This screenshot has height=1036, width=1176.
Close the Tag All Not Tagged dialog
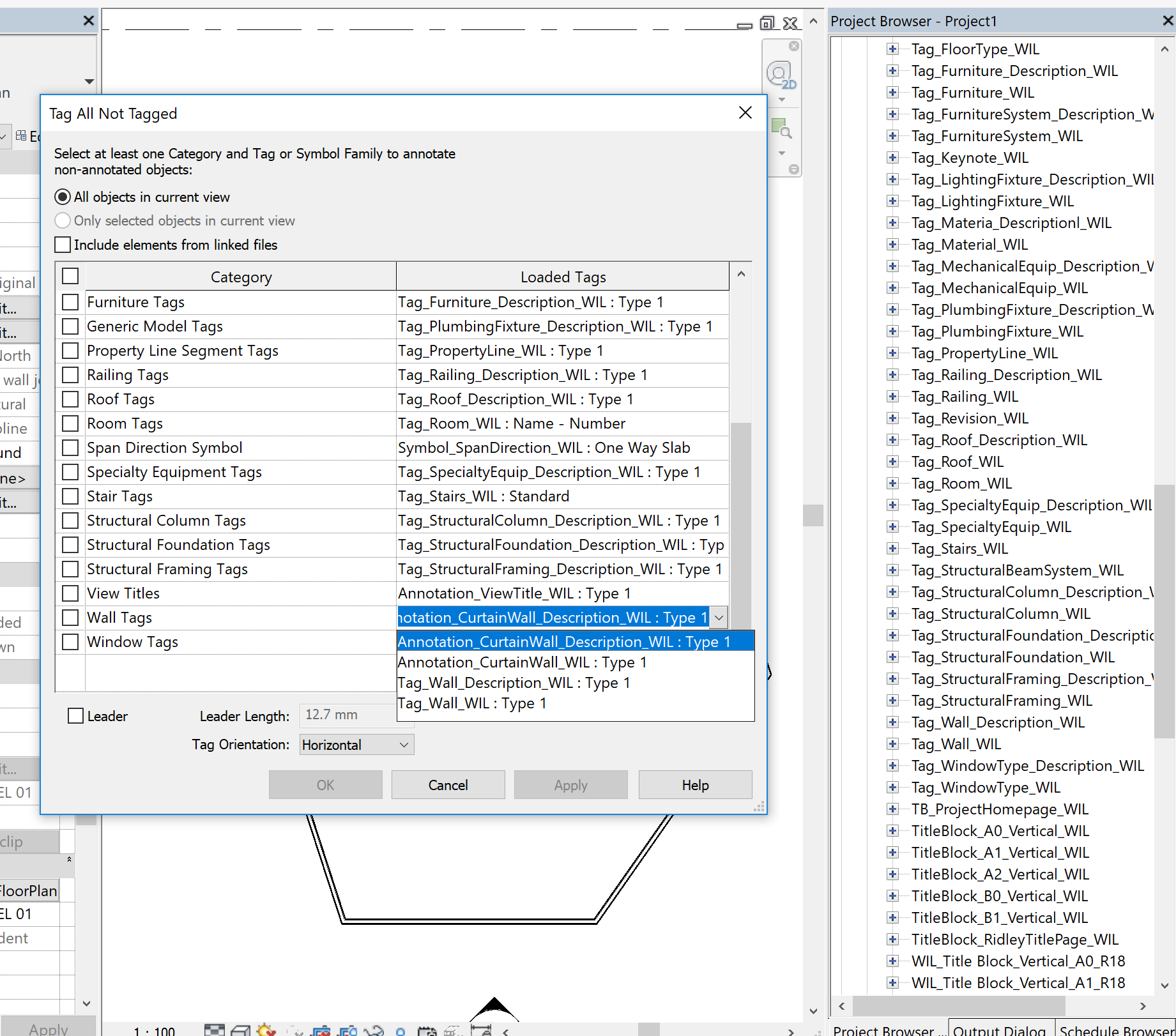tap(745, 113)
